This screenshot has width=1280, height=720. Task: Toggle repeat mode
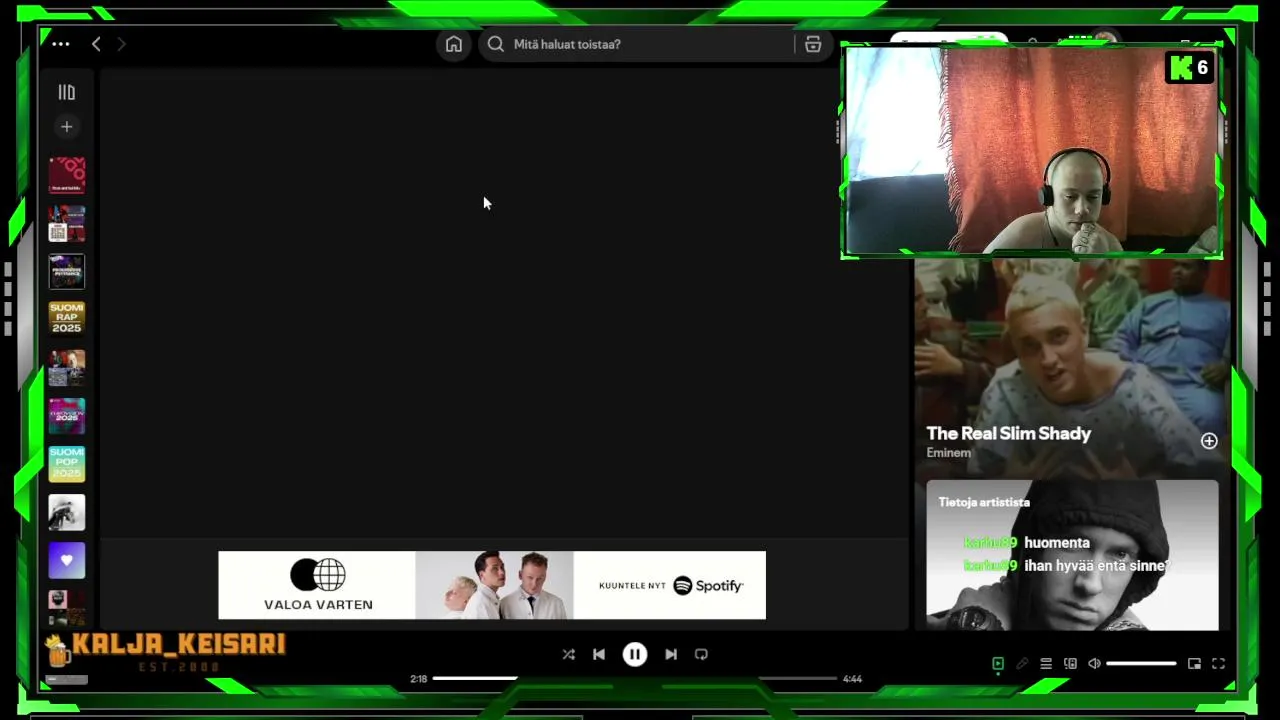pos(701,654)
